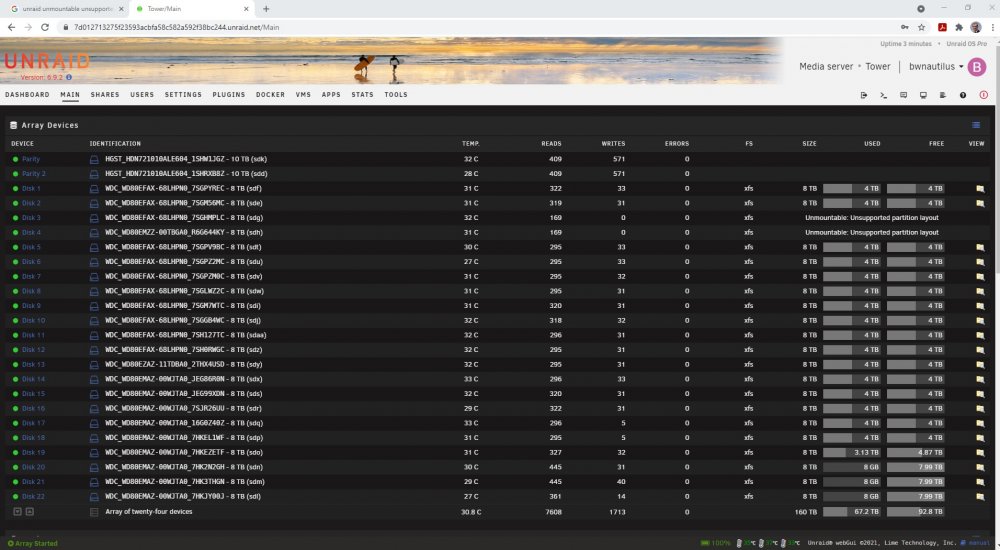Open the Disk 4 device link
The width and height of the screenshot is (1000, 550).
point(31,233)
